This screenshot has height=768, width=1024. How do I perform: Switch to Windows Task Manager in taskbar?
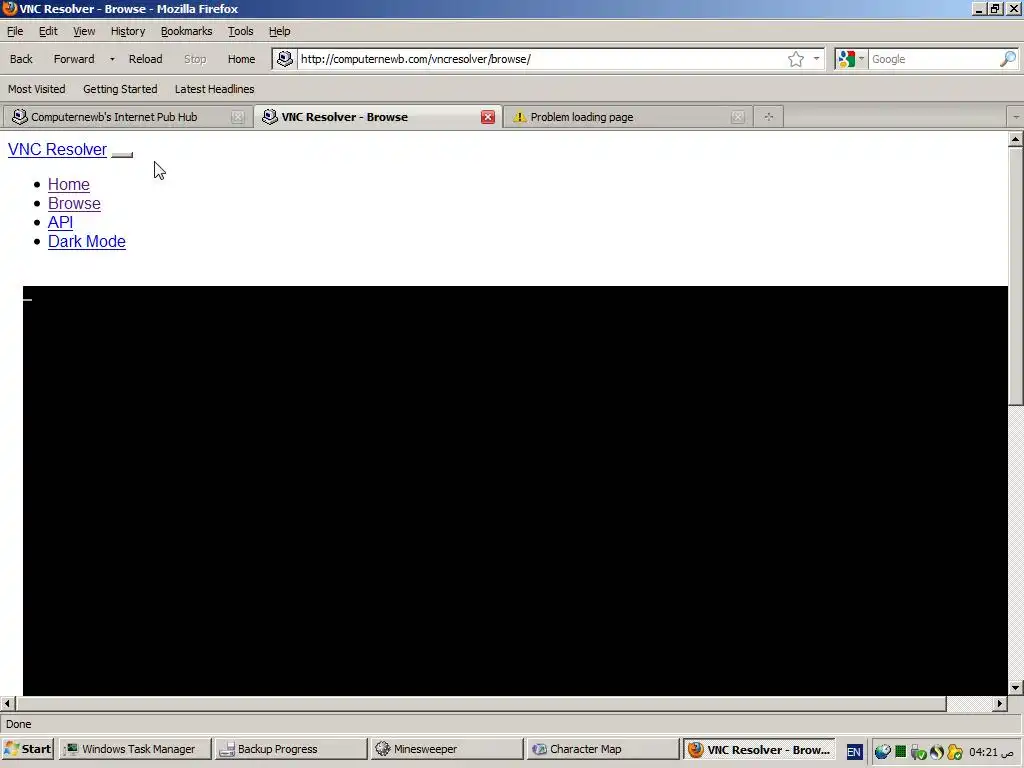pyautogui.click(x=135, y=749)
